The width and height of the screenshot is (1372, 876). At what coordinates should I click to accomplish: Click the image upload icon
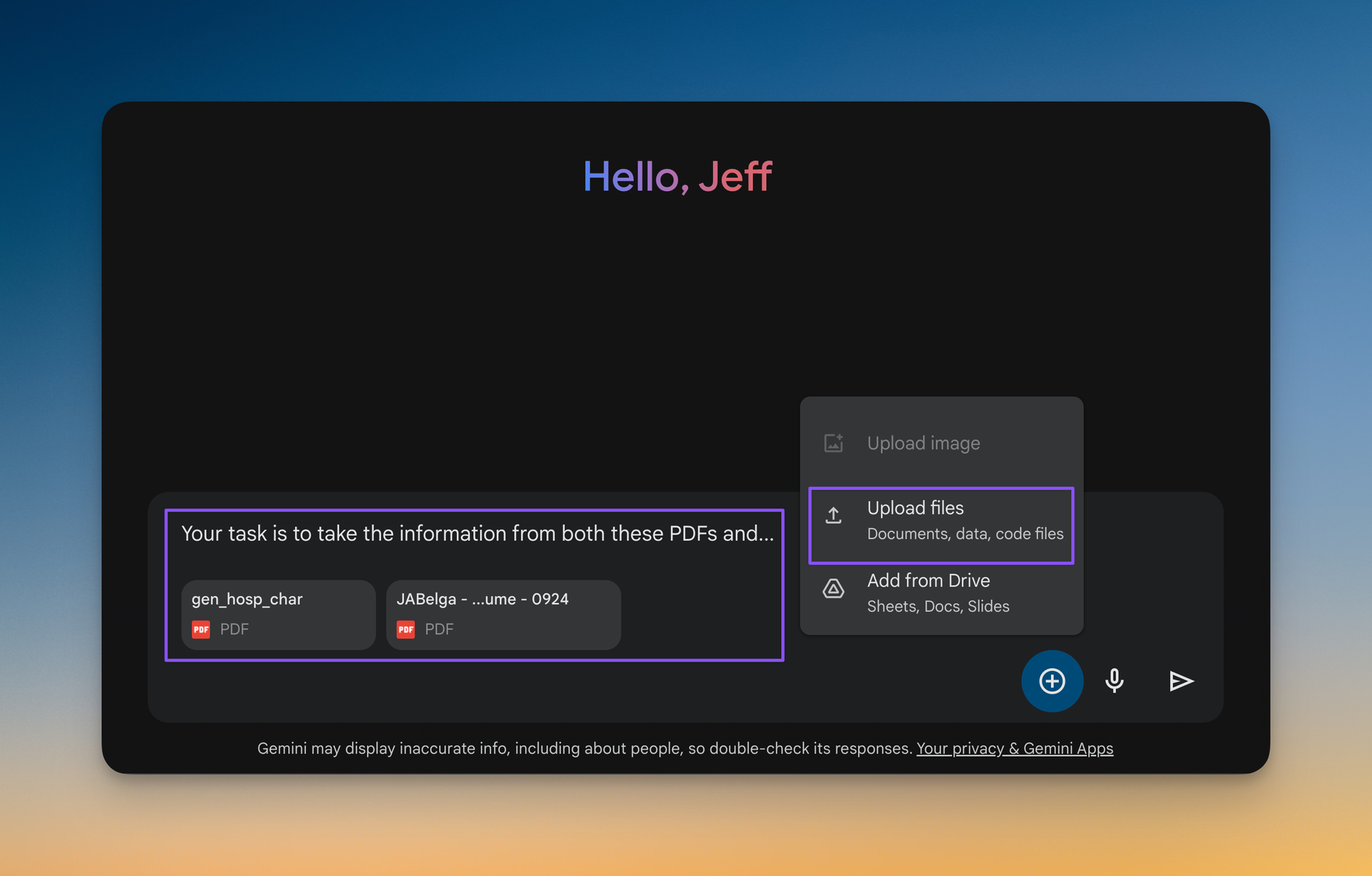tap(833, 443)
